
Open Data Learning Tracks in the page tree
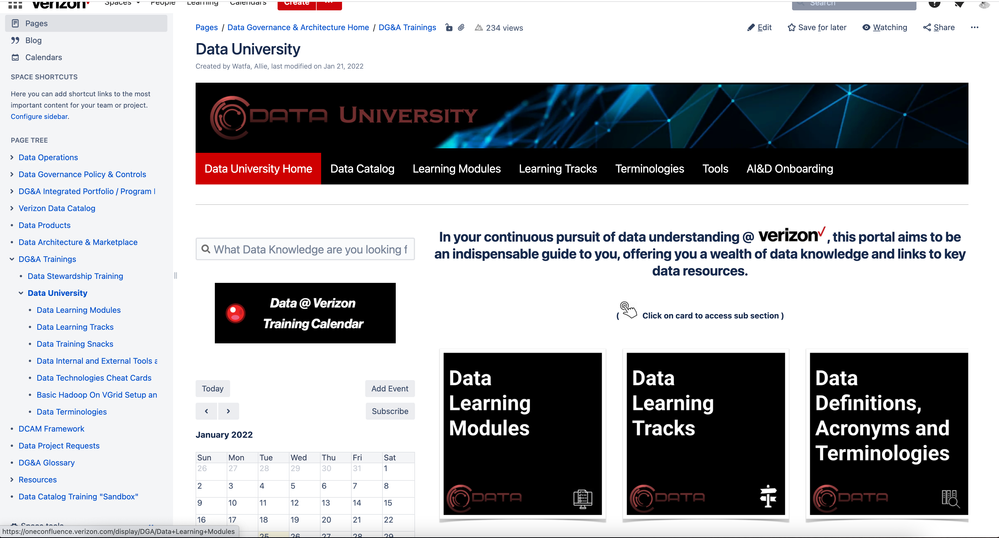point(75,327)
